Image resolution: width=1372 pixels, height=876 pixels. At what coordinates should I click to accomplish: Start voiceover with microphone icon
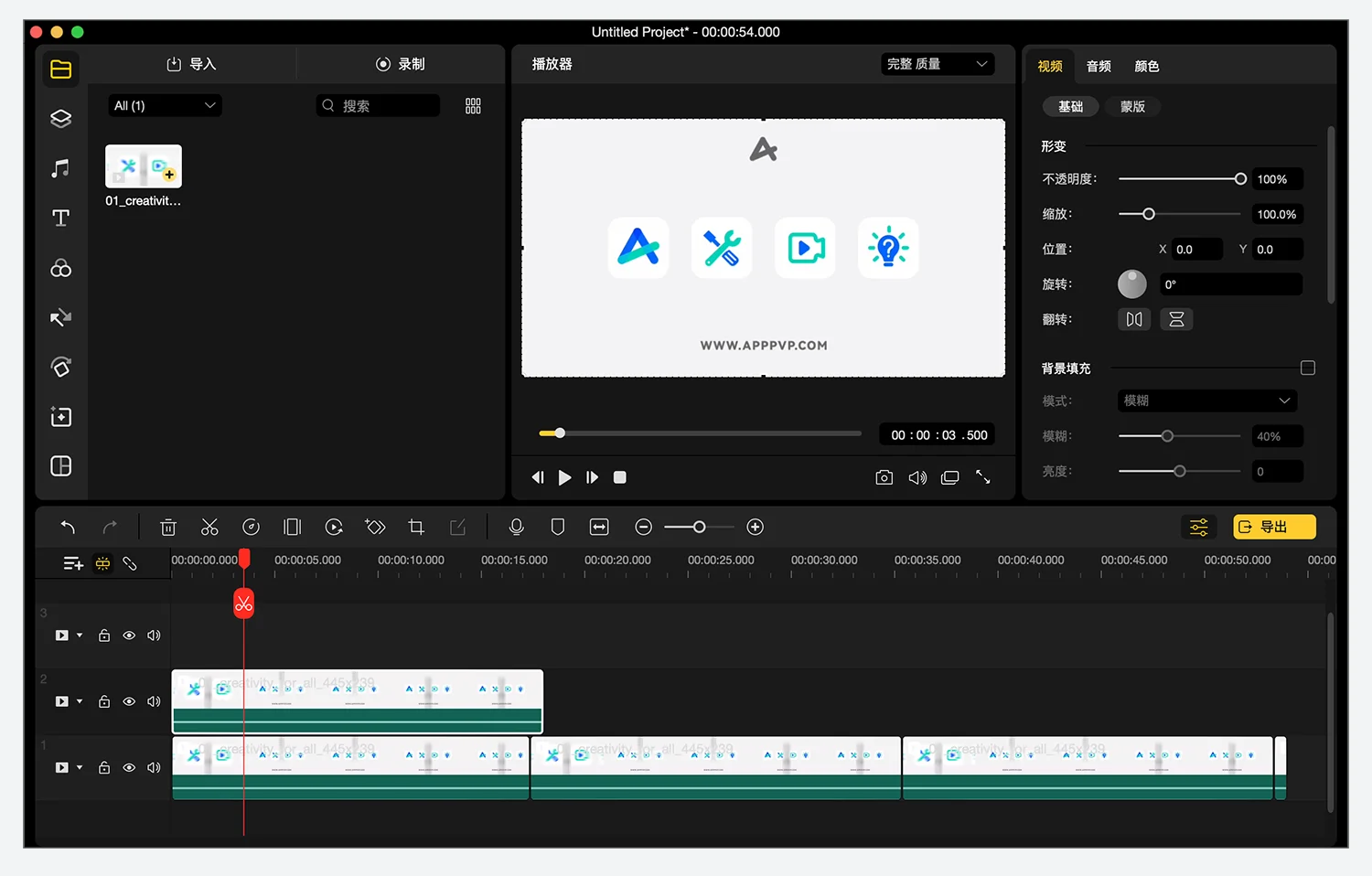517,527
